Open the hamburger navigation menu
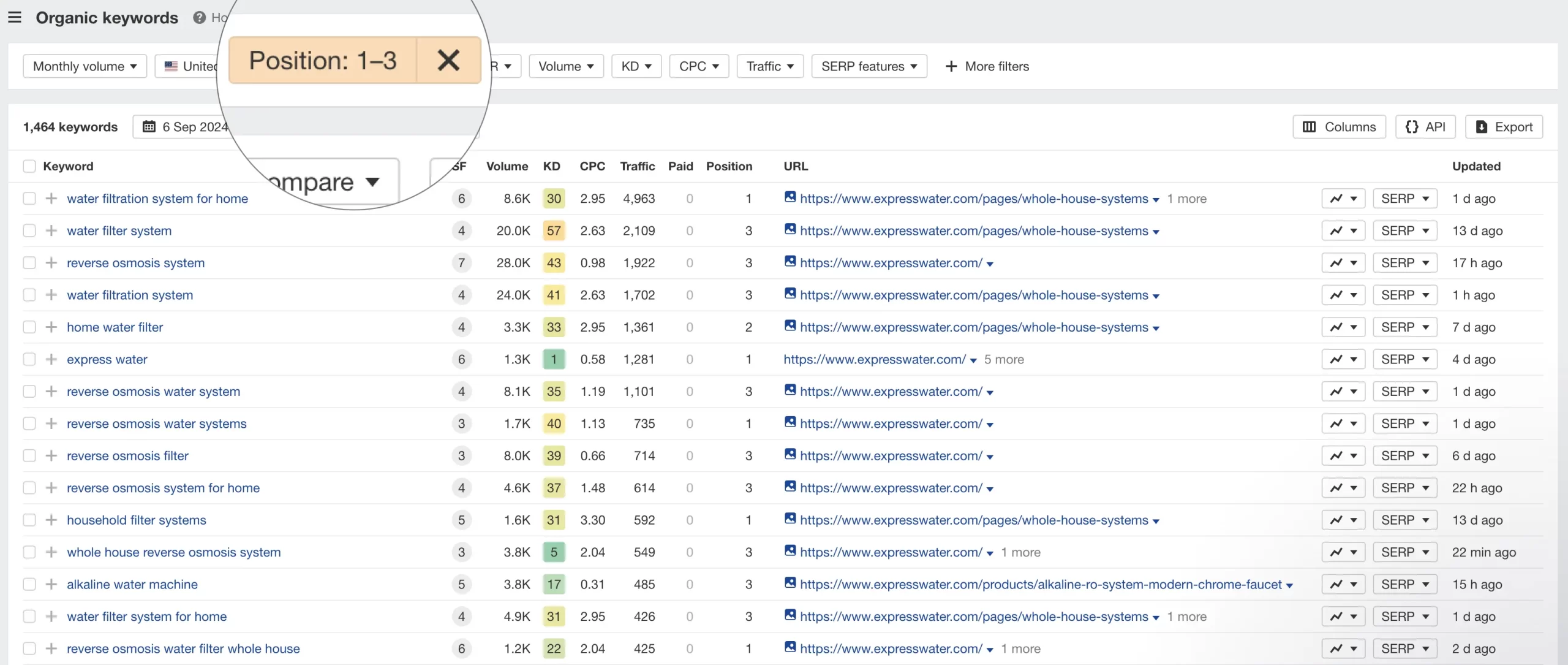 pos(15,17)
